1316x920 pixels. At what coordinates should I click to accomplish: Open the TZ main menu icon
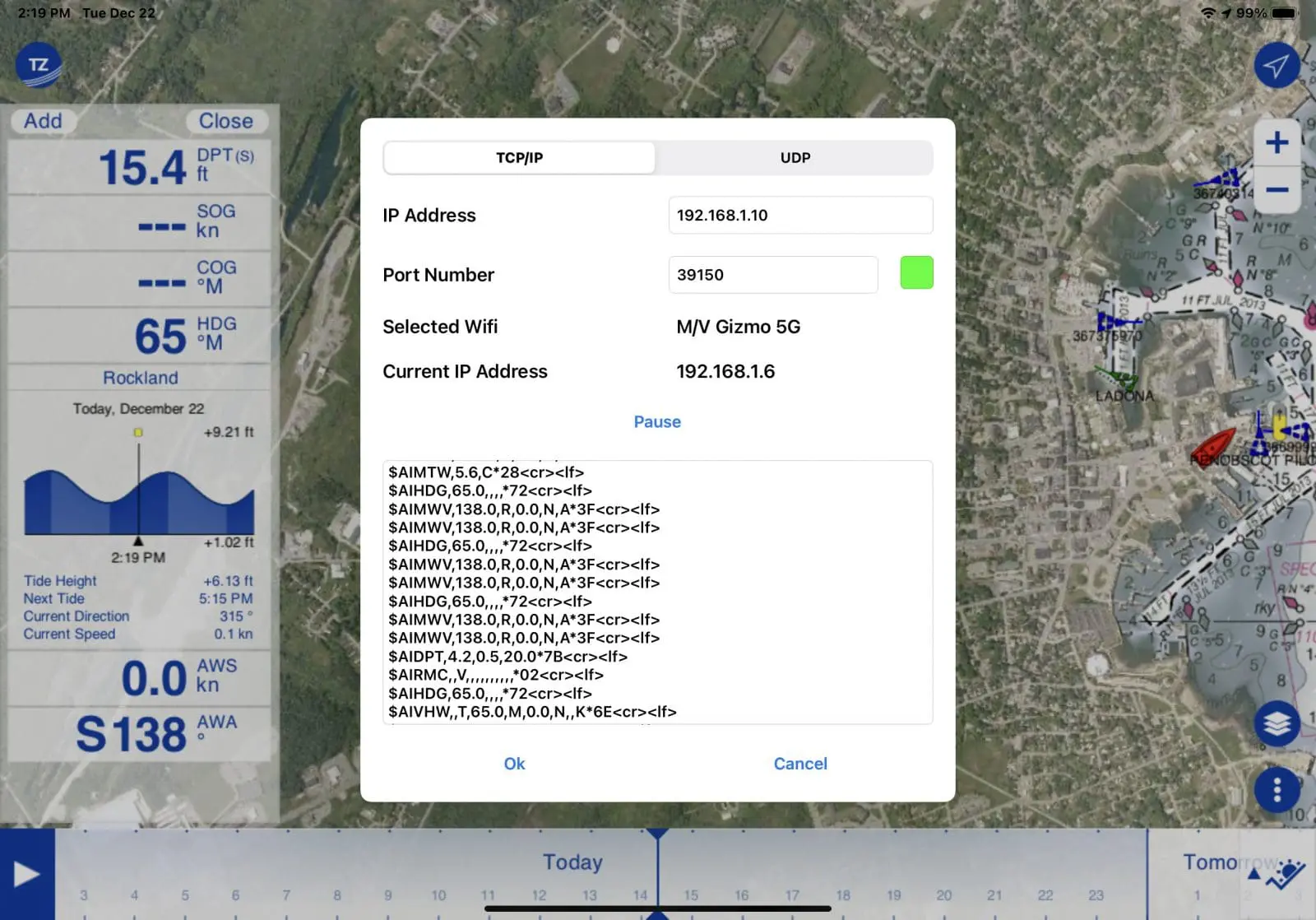39,66
